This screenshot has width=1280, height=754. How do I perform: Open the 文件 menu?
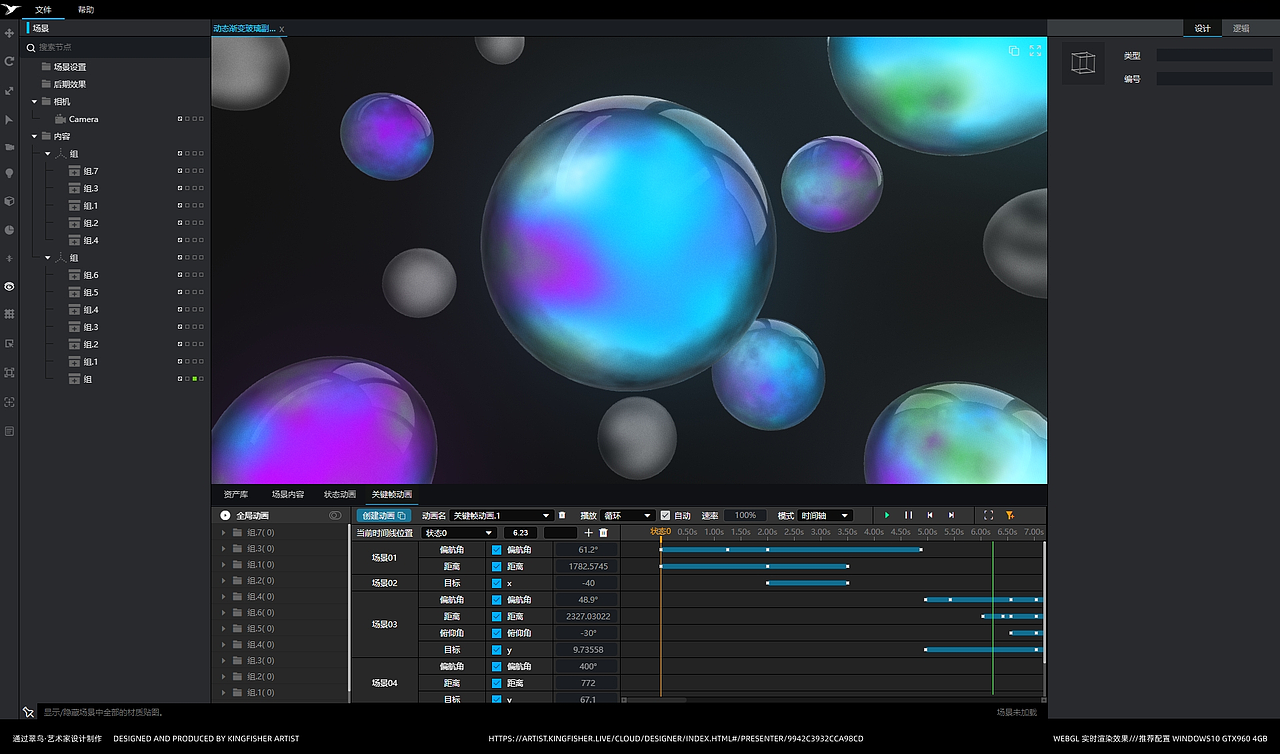[x=43, y=10]
